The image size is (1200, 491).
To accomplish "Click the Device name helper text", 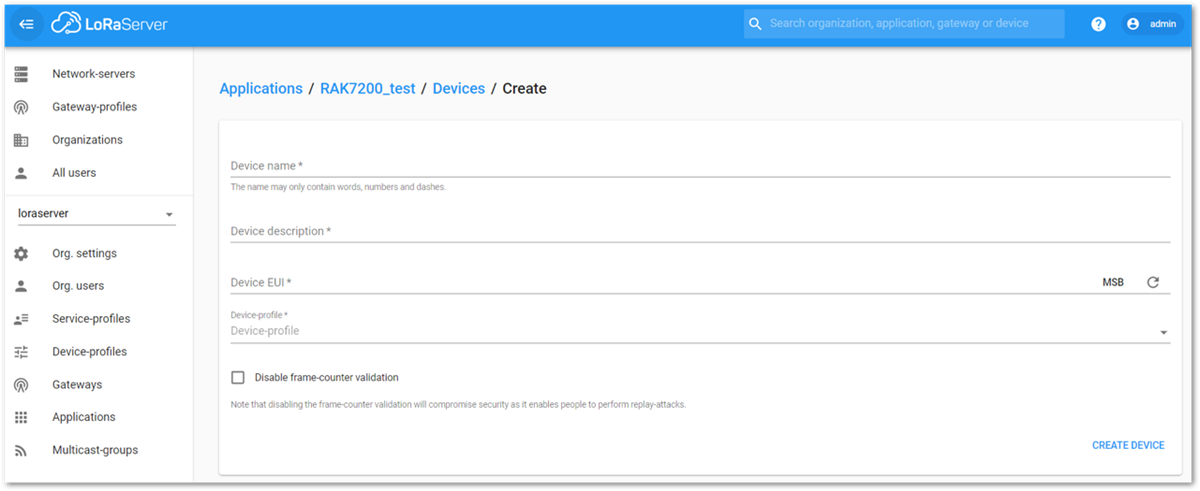I will click(338, 187).
